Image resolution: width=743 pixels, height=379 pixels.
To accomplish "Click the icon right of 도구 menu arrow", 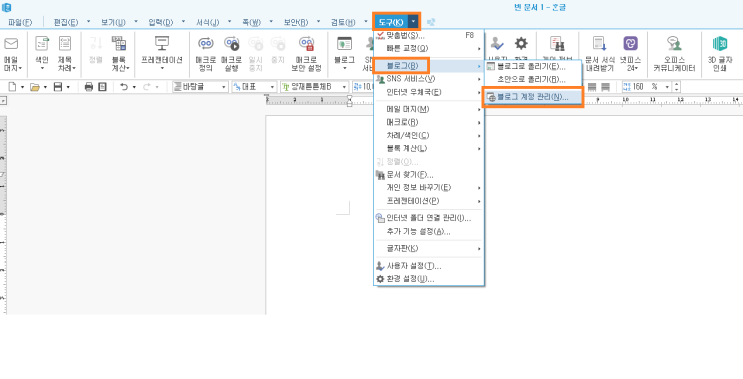I will point(431,22).
